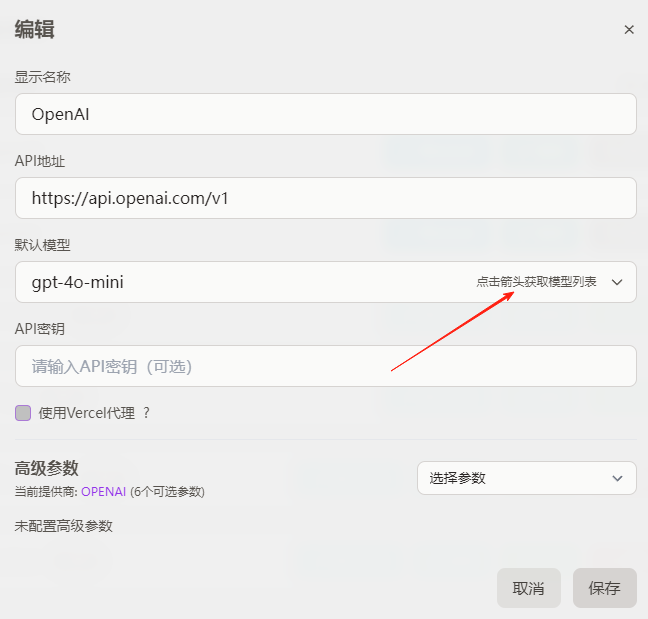Click the (6个可选参数) text
The height and width of the screenshot is (619, 648).
167,492
